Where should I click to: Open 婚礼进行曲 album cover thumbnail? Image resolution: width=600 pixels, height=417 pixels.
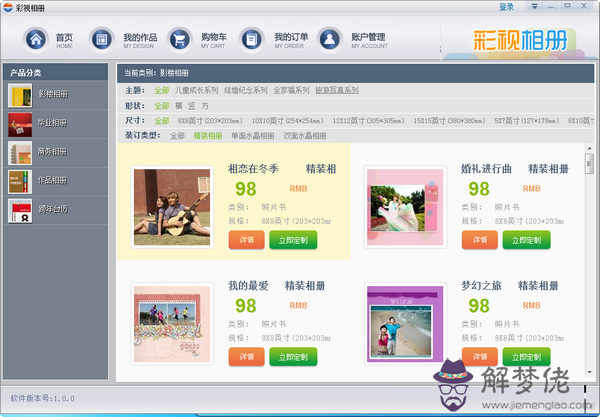tap(405, 207)
